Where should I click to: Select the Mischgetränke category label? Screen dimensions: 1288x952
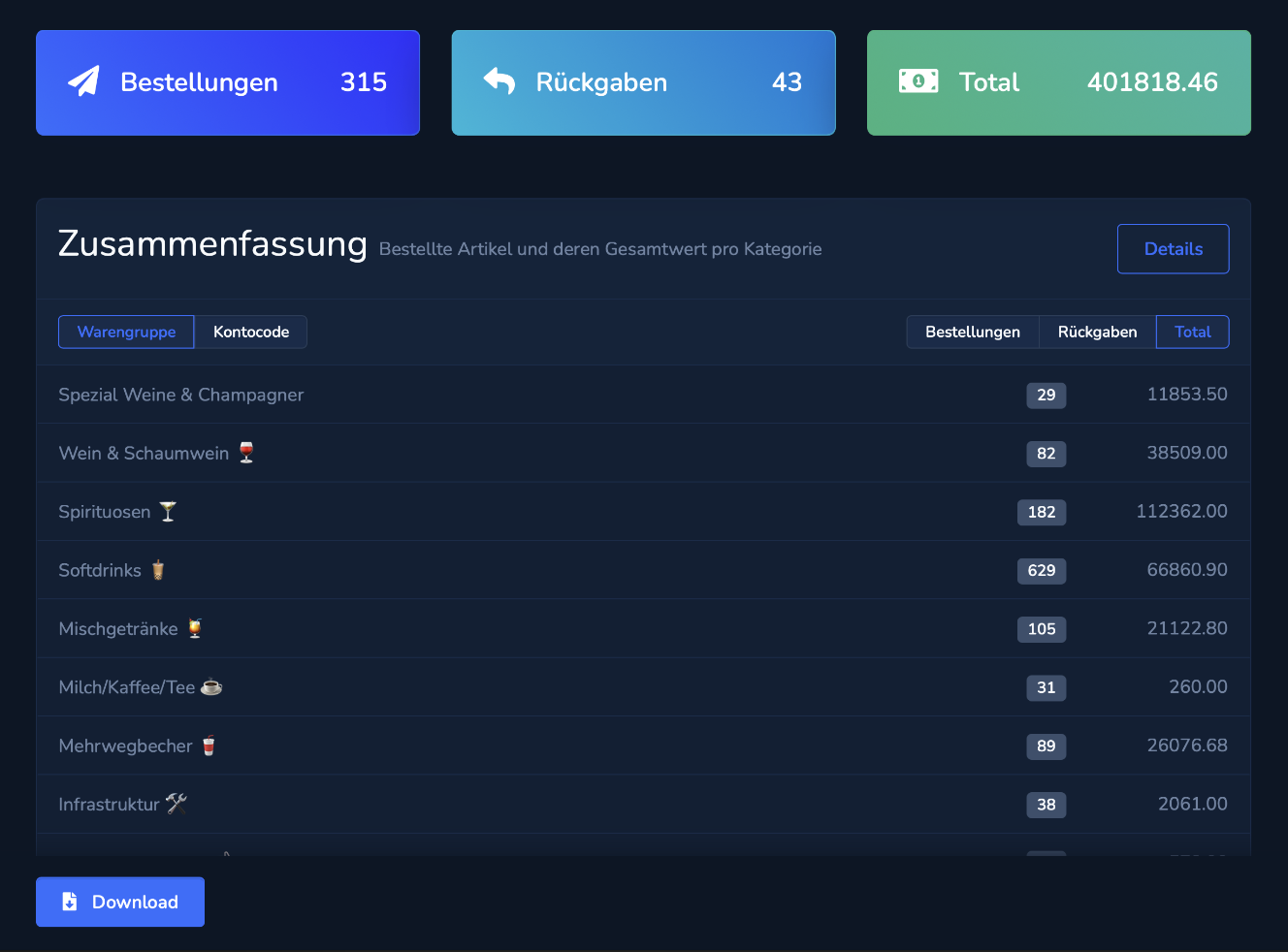pos(118,628)
